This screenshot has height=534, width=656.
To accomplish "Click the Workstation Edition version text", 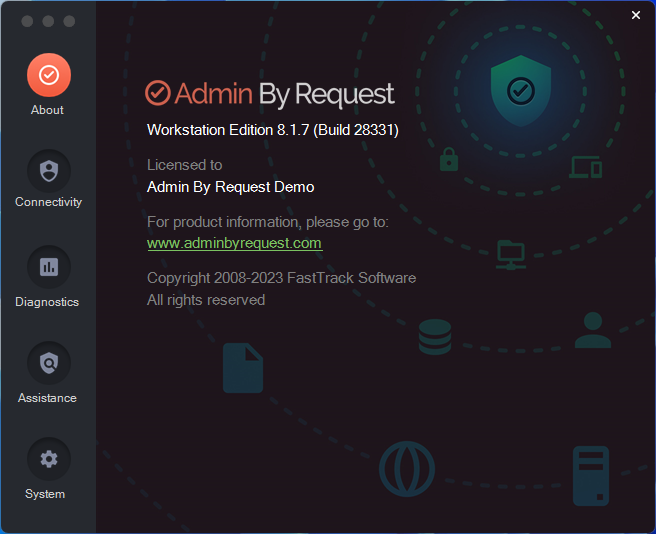I will coord(273,130).
